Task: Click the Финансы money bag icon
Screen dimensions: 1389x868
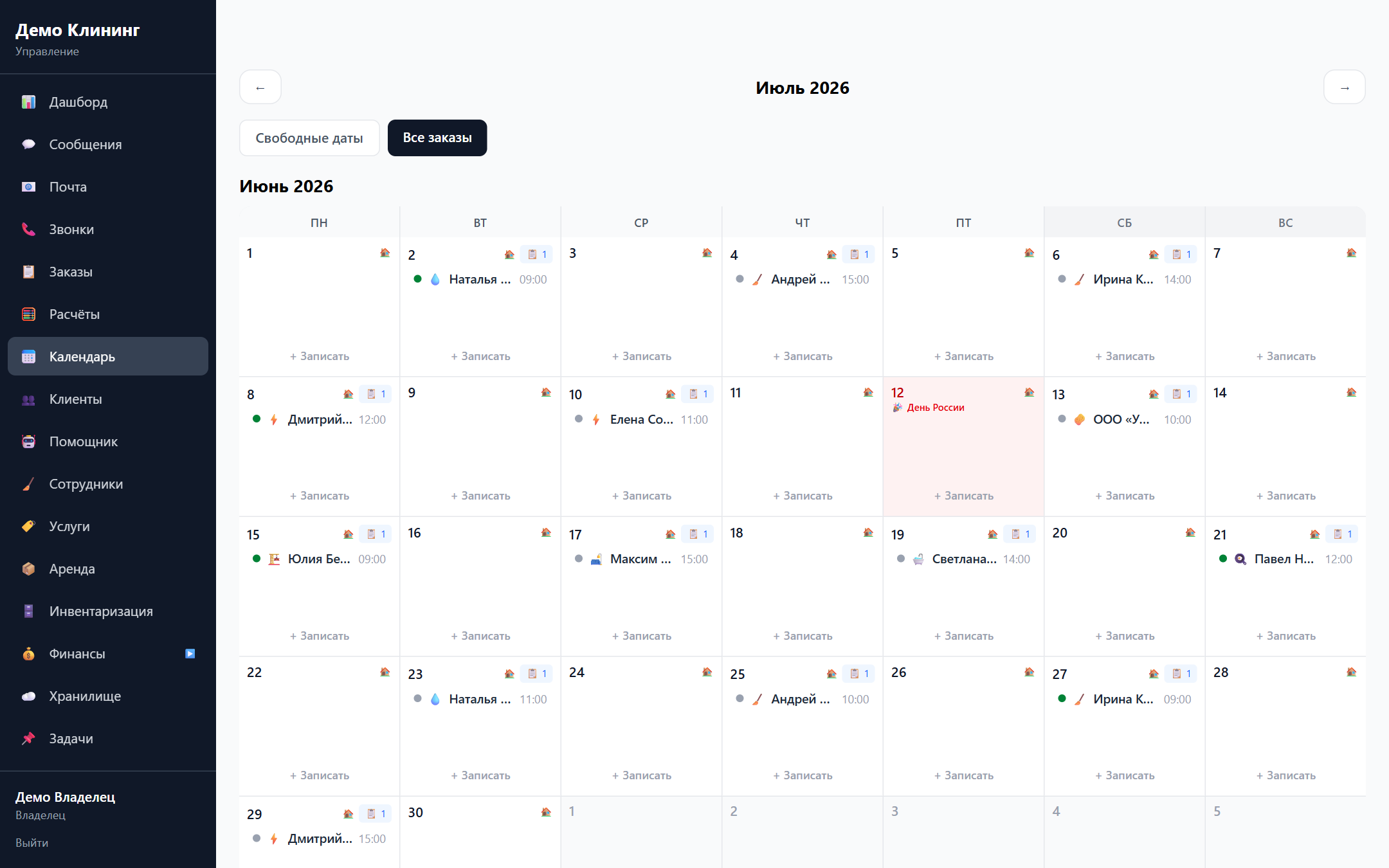Action: [28, 654]
